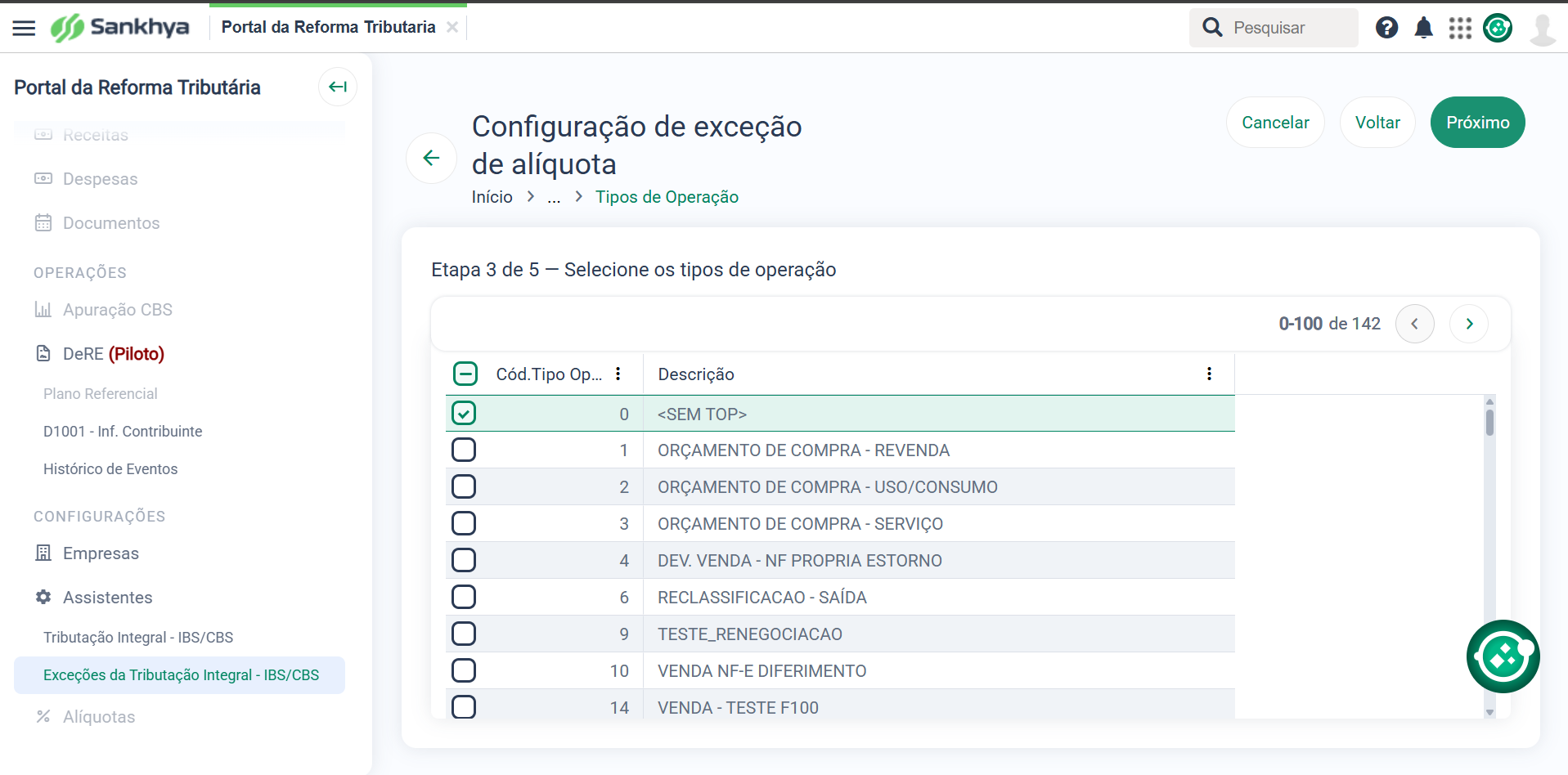Click the table scroll down arrow
The image size is (1568, 775).
tap(1489, 712)
